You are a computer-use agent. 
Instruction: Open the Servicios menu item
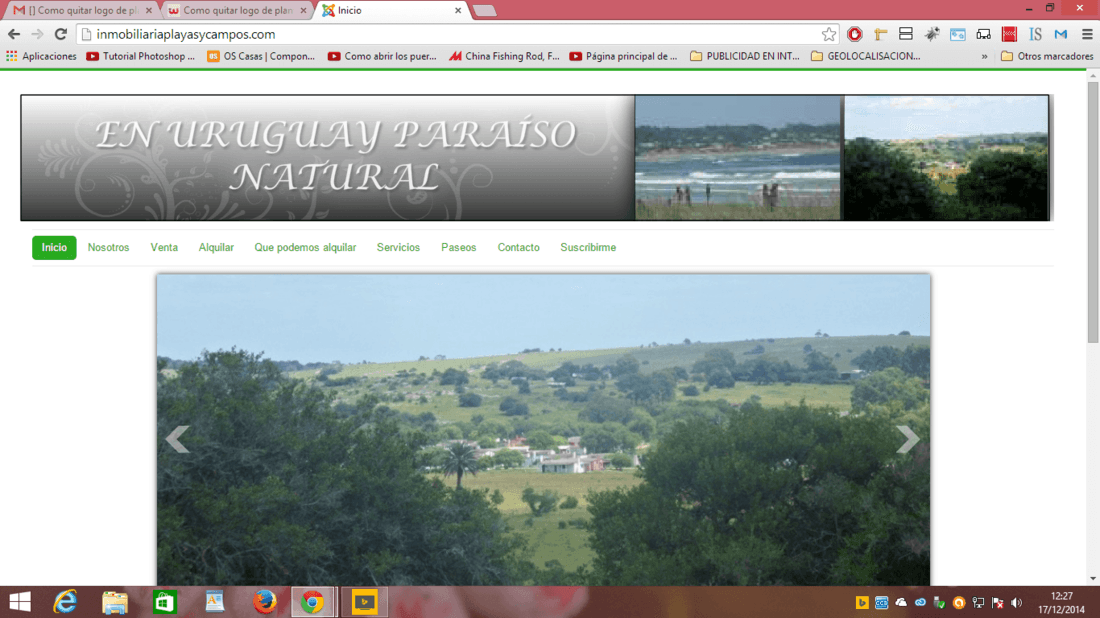pyautogui.click(x=398, y=248)
